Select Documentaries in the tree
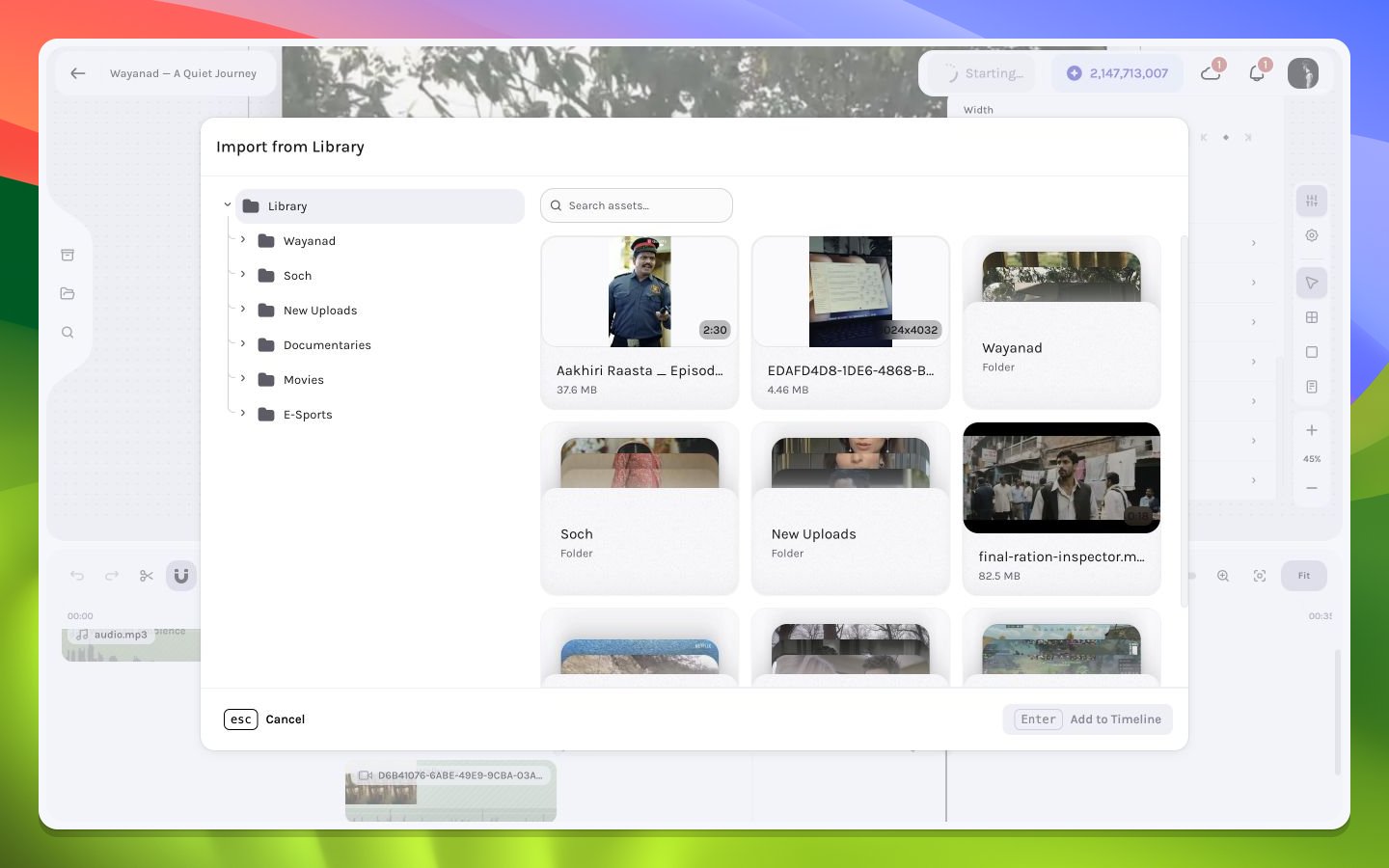The width and height of the screenshot is (1389, 868). [388, 345]
